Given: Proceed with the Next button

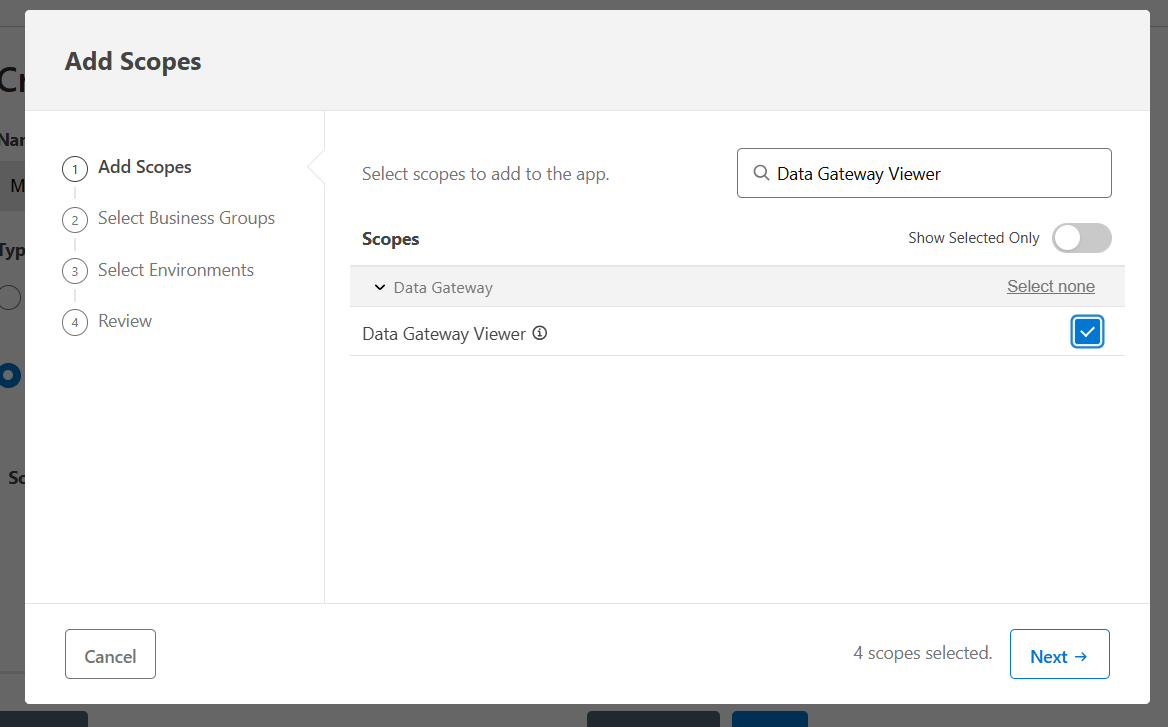Looking at the screenshot, I should (x=1059, y=655).
